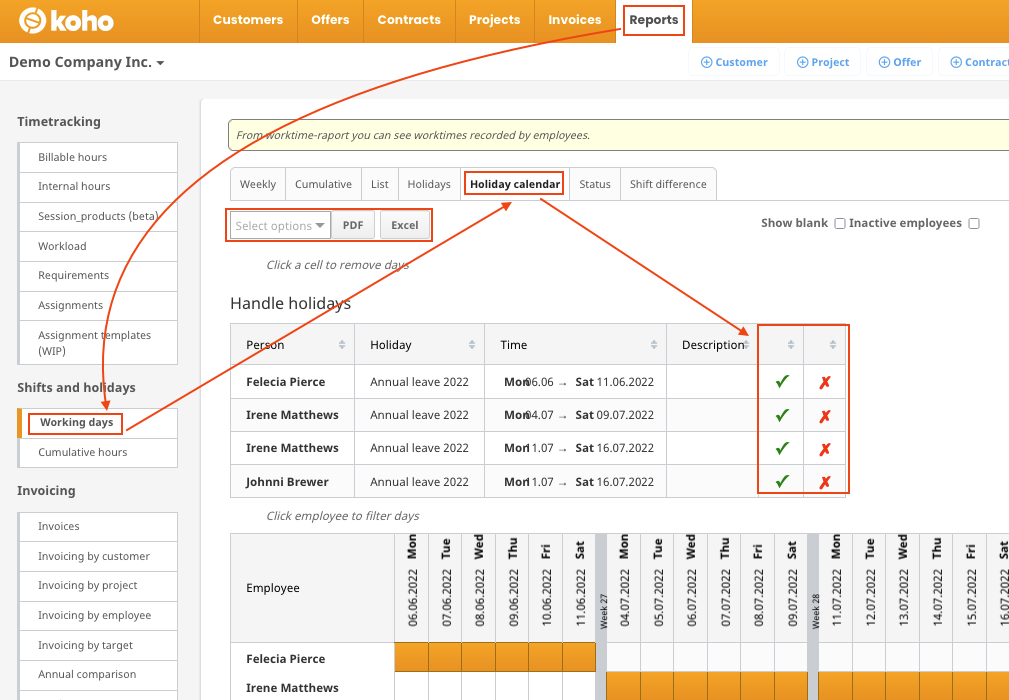The image size is (1009, 700).
Task: Approve Johnni Brewer's holiday checkmark
Action: [782, 481]
